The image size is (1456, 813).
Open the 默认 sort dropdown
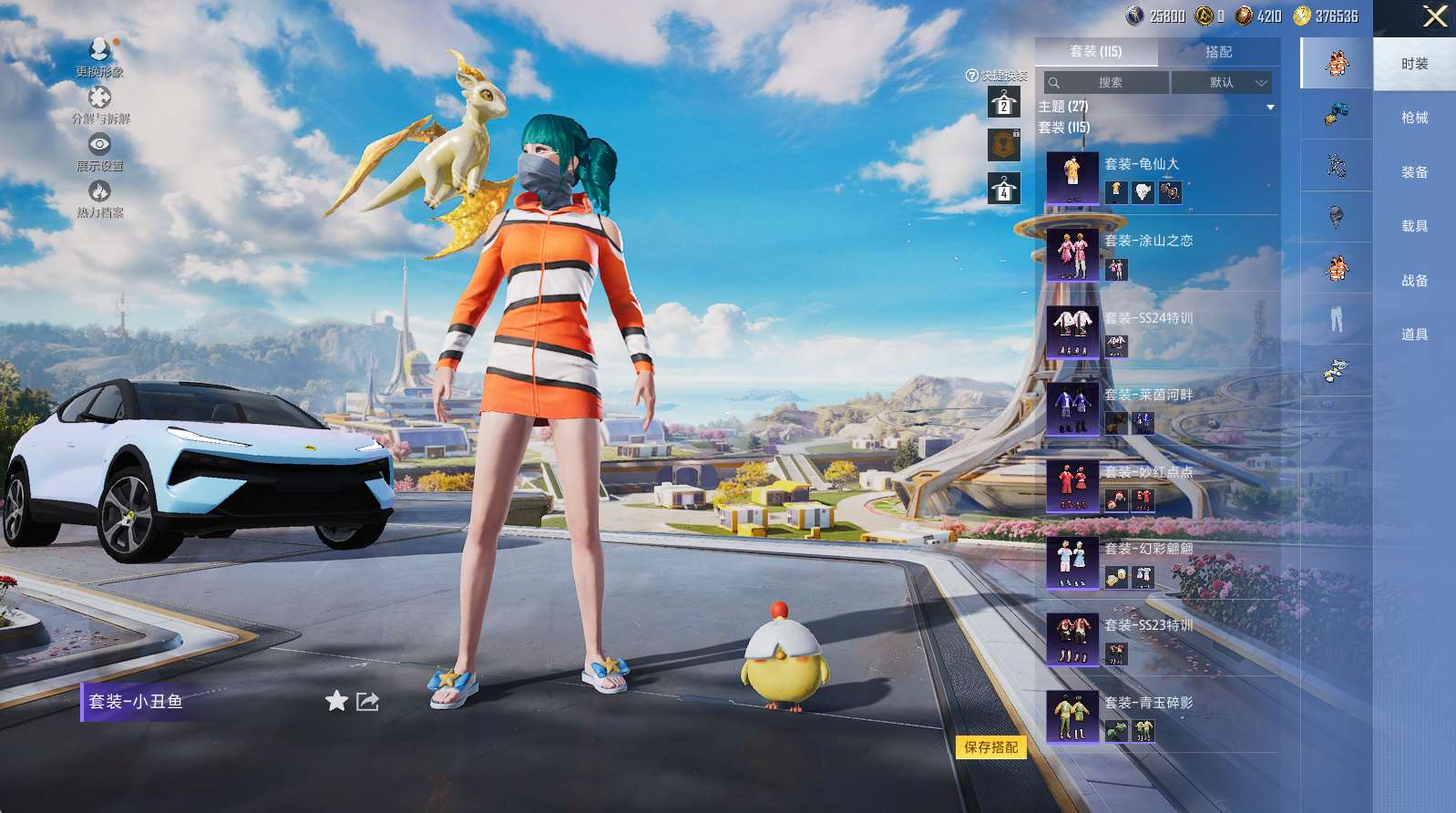(x=1221, y=83)
